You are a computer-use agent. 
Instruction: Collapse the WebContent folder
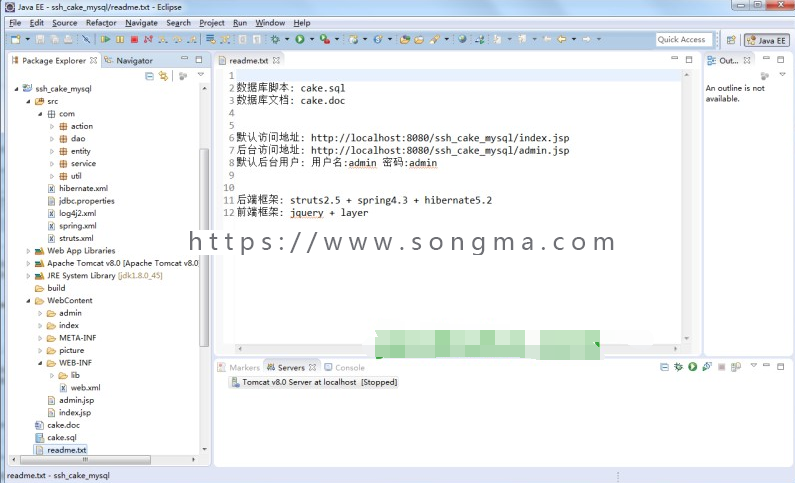(x=28, y=301)
